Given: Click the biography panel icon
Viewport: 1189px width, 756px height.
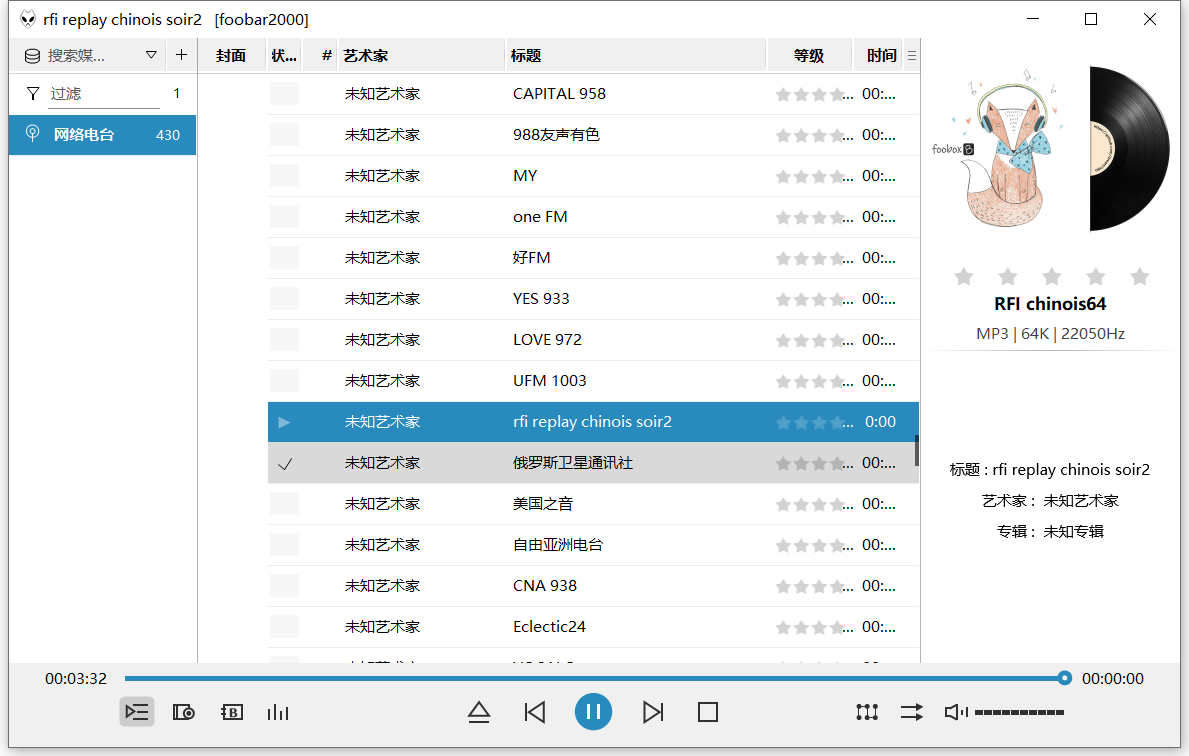Looking at the screenshot, I should point(232,712).
